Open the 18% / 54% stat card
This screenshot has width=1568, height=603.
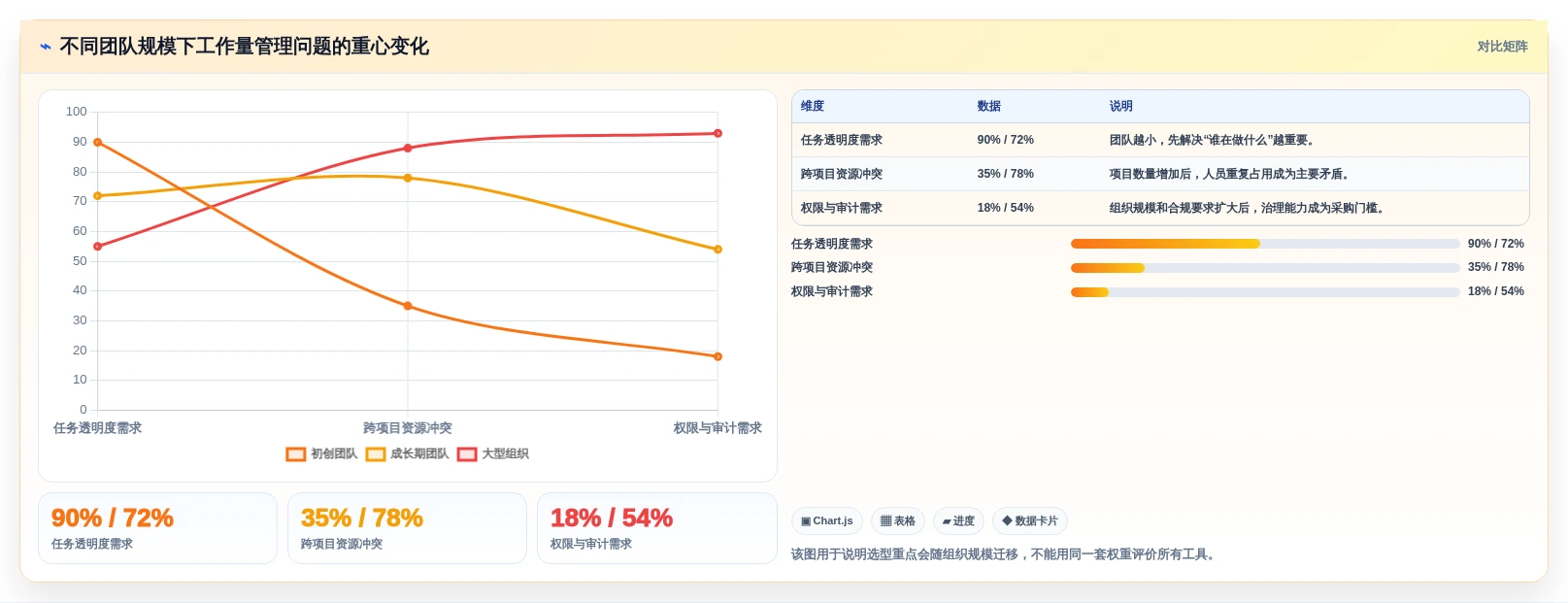[656, 528]
